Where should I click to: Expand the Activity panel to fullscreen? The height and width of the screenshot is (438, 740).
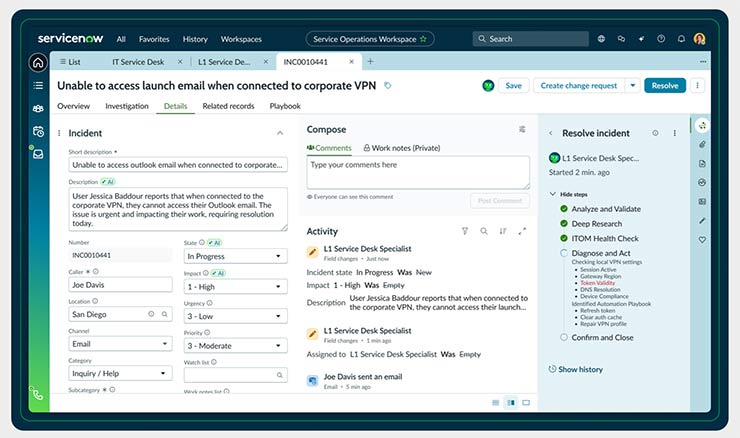[x=522, y=231]
